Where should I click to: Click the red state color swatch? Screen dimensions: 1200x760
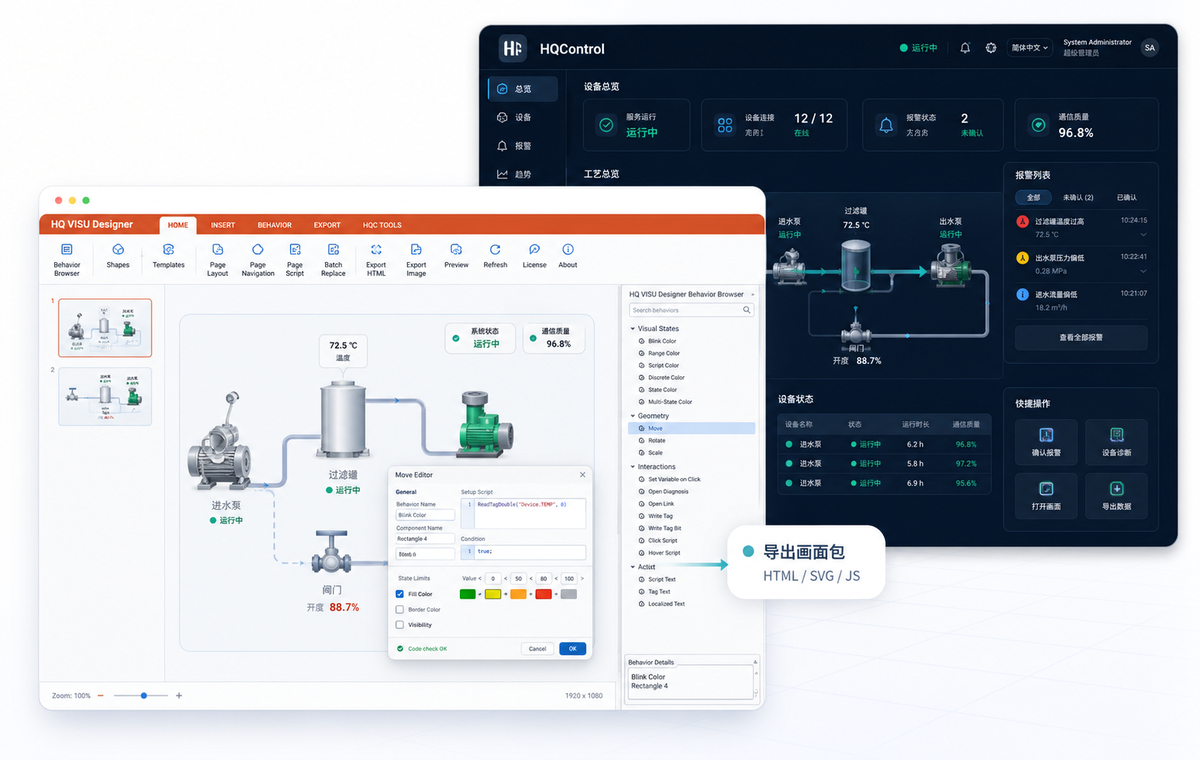tap(543, 594)
